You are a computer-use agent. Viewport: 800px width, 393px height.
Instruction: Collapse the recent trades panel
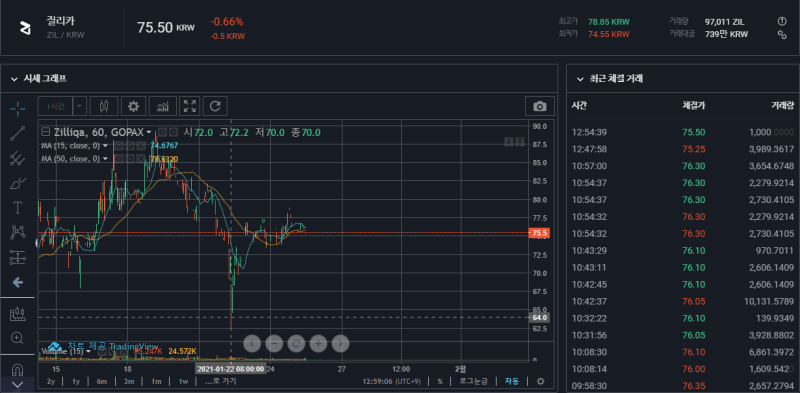tap(580, 79)
